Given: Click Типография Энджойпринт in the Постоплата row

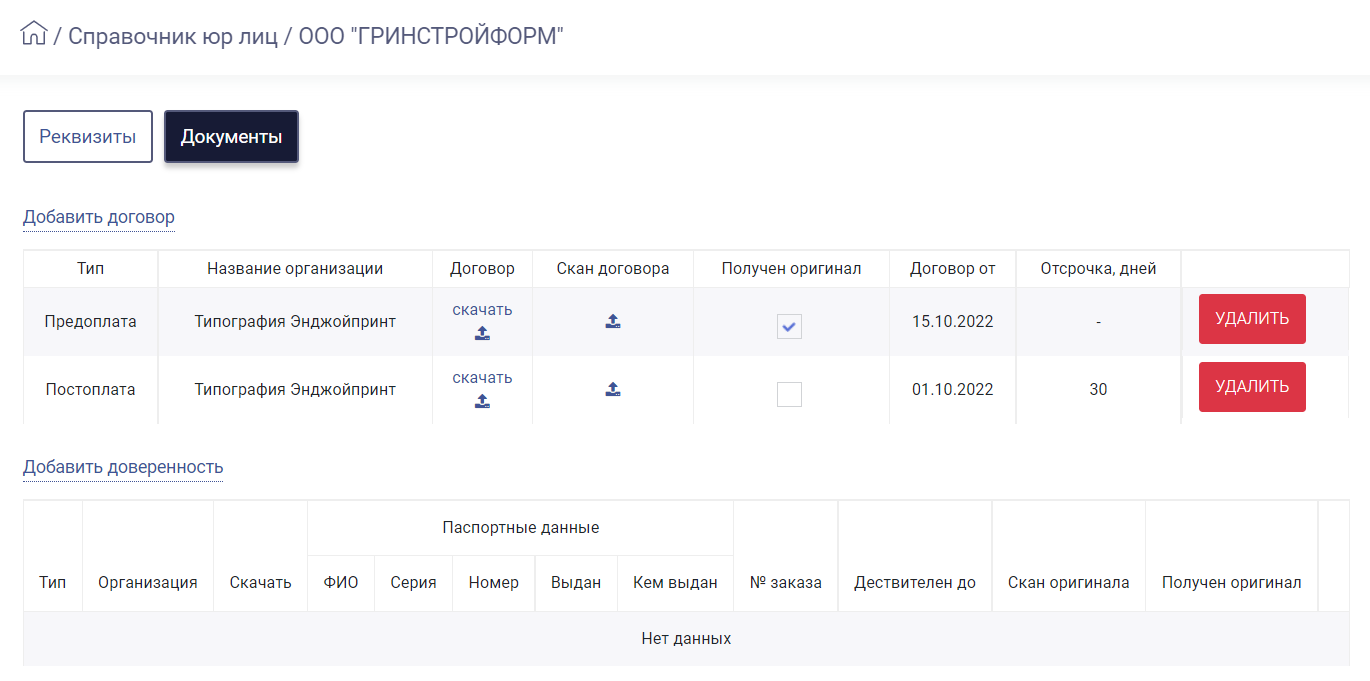Looking at the screenshot, I should [295, 390].
